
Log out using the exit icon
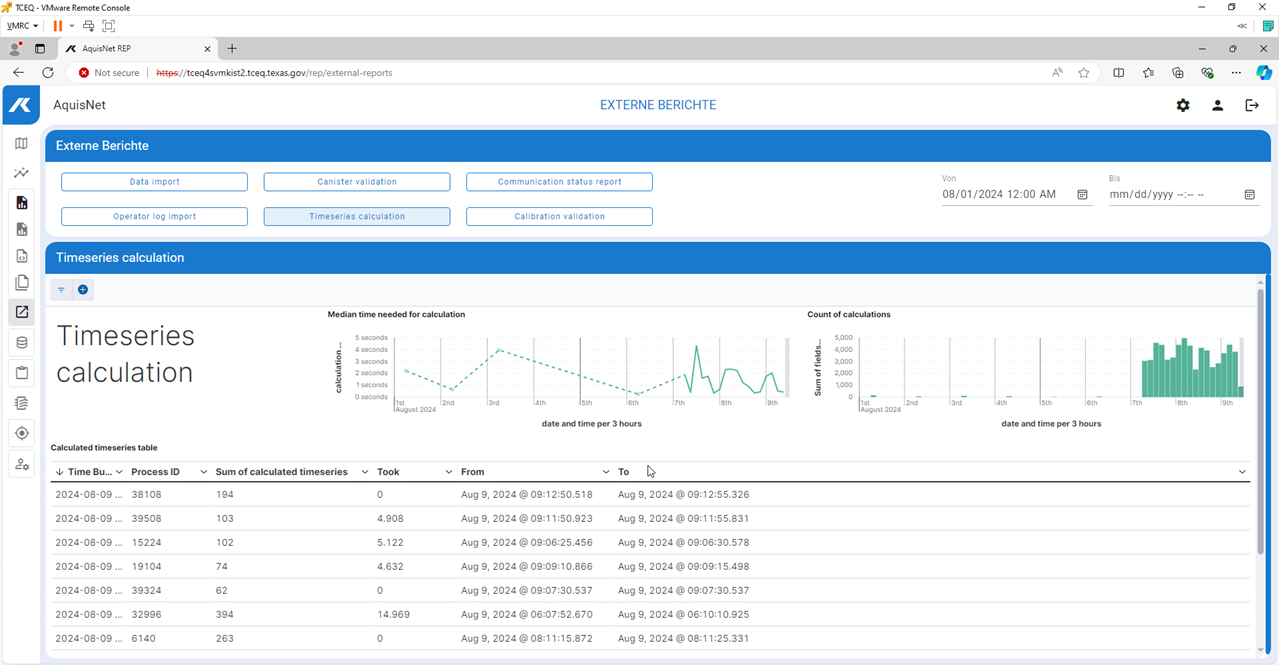coord(1251,105)
